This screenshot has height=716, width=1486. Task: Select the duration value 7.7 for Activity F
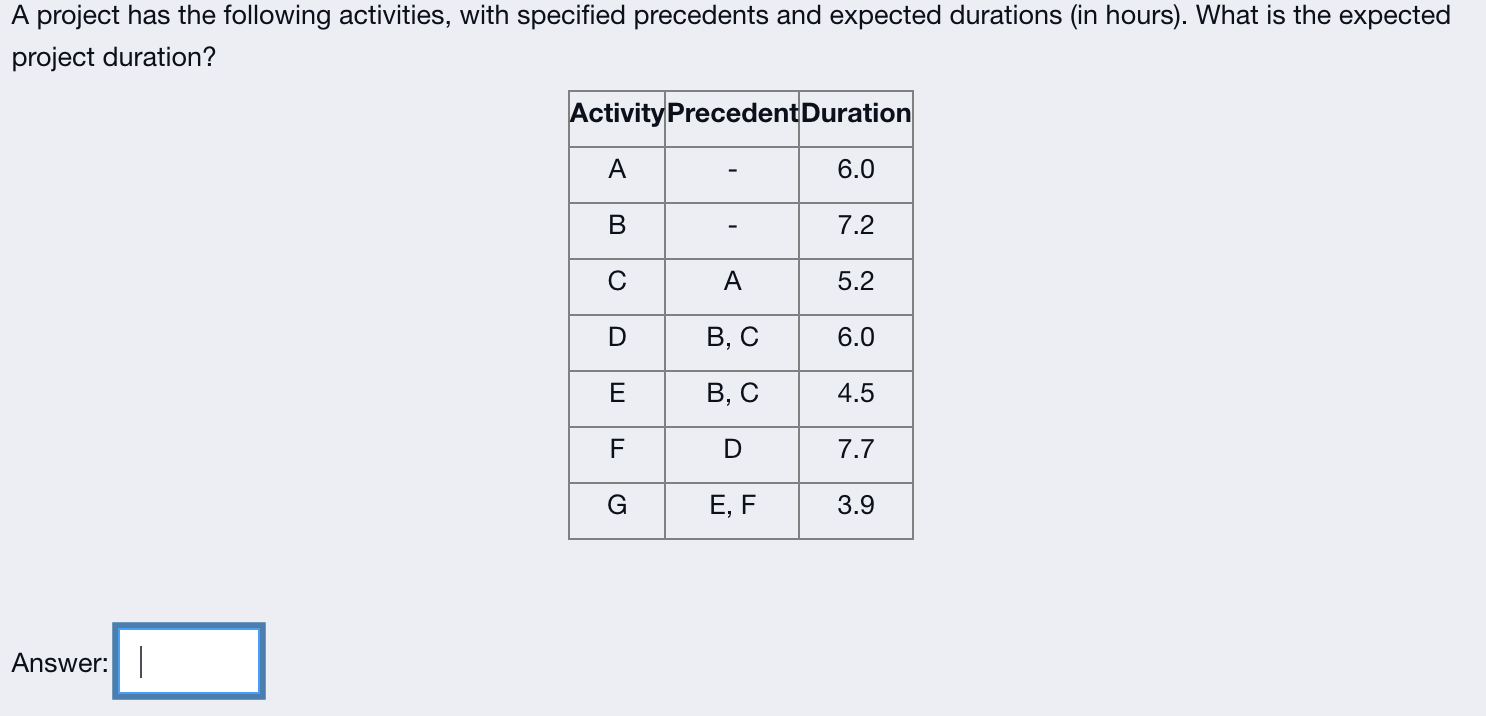(855, 450)
